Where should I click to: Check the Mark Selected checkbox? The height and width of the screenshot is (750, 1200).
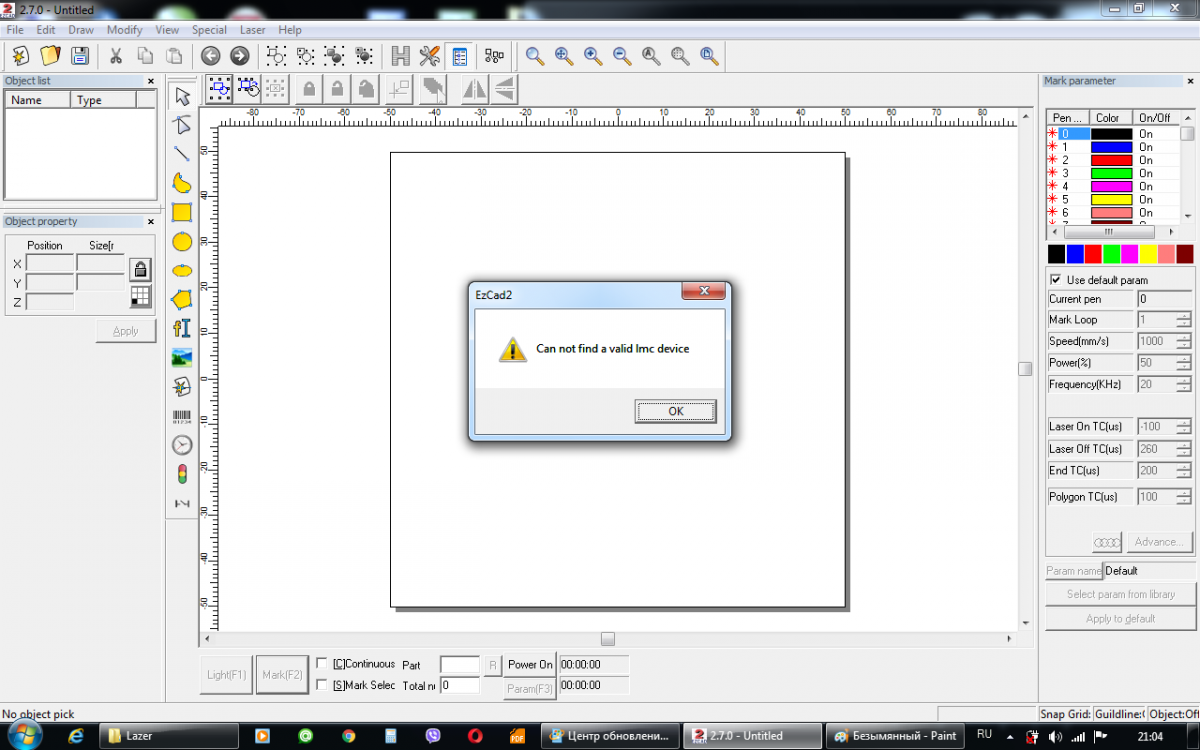322,685
